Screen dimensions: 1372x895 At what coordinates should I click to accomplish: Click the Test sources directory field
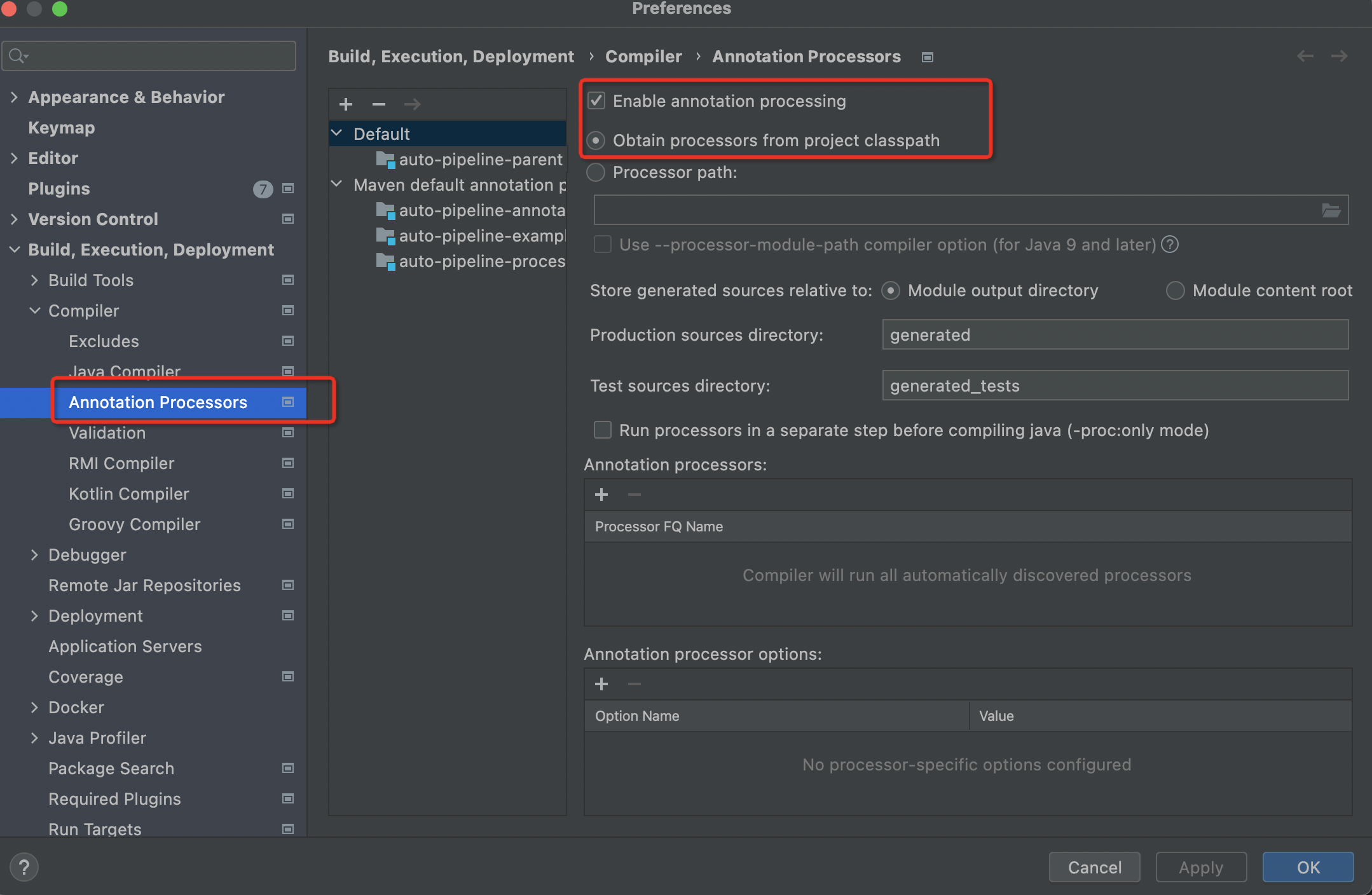click(1114, 385)
